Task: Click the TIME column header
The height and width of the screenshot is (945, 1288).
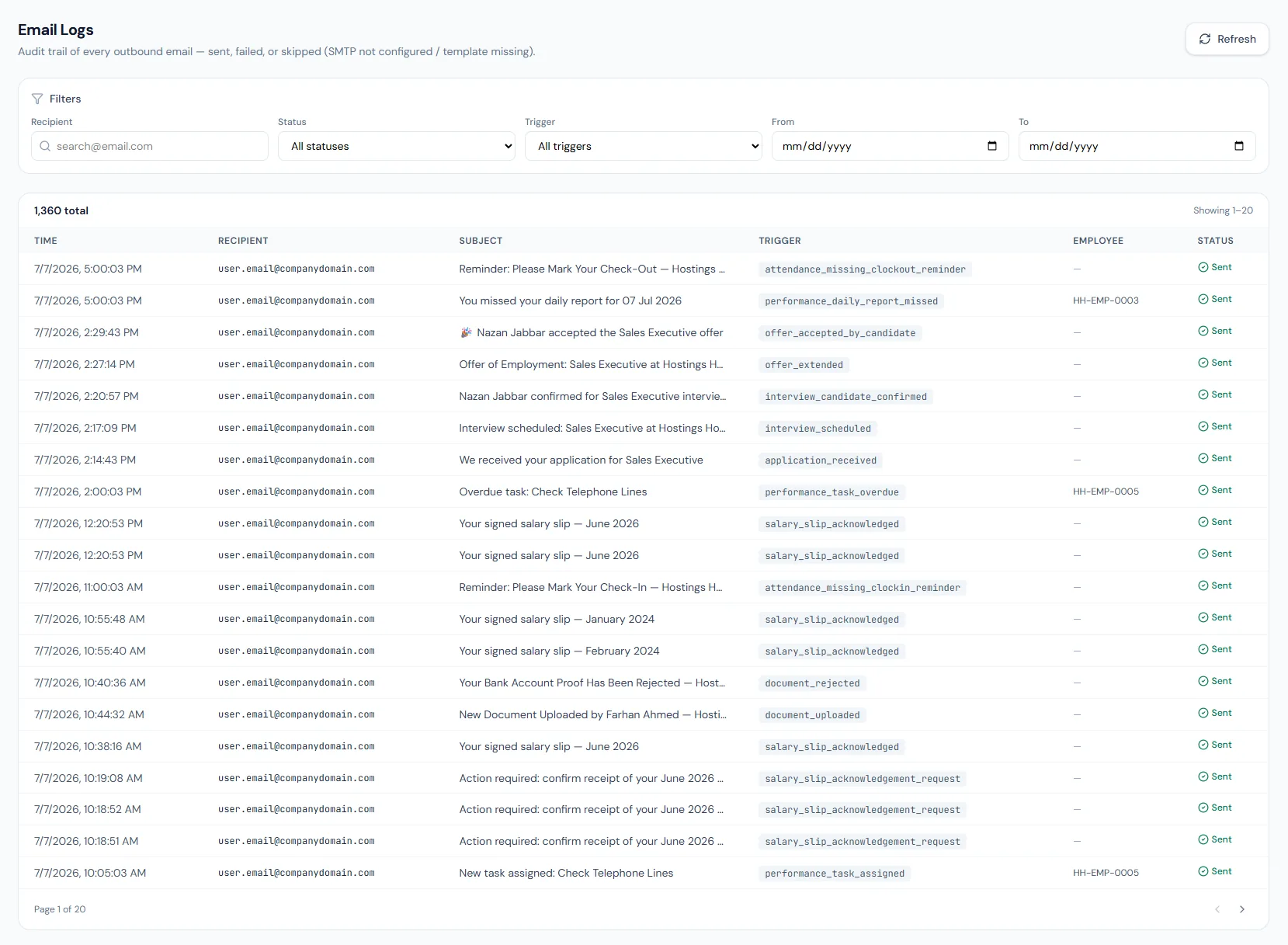Action: [46, 241]
